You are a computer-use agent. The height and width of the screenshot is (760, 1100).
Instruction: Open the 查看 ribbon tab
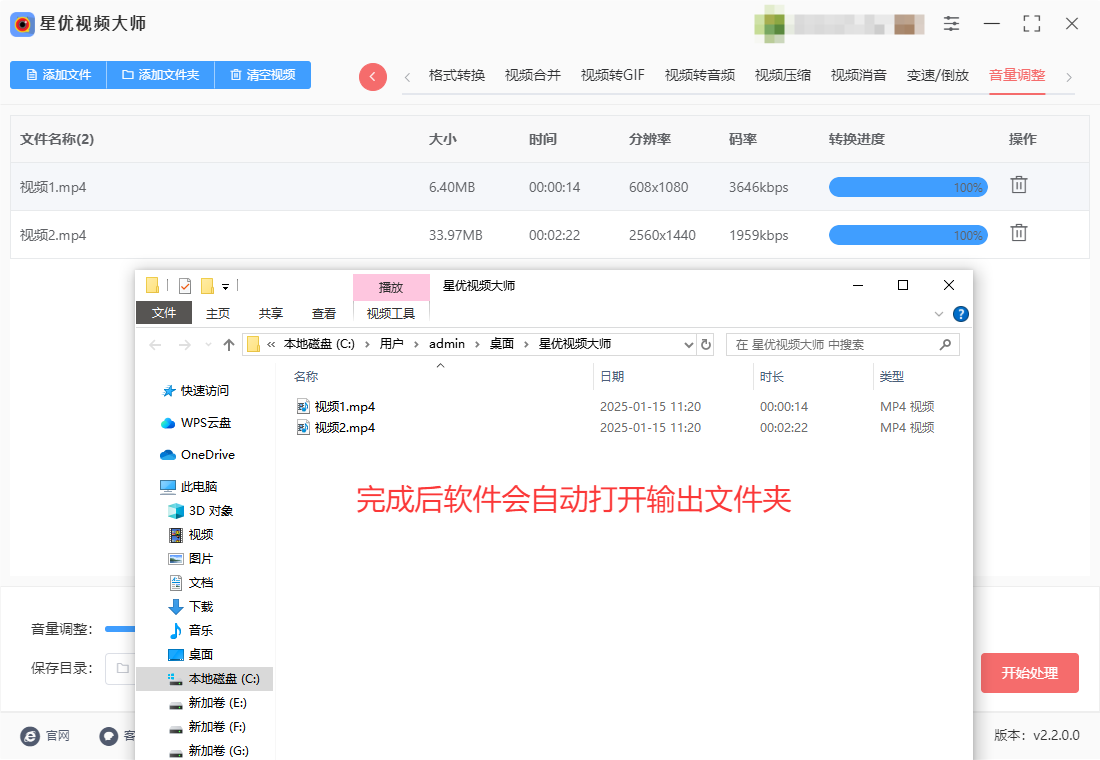pos(323,313)
